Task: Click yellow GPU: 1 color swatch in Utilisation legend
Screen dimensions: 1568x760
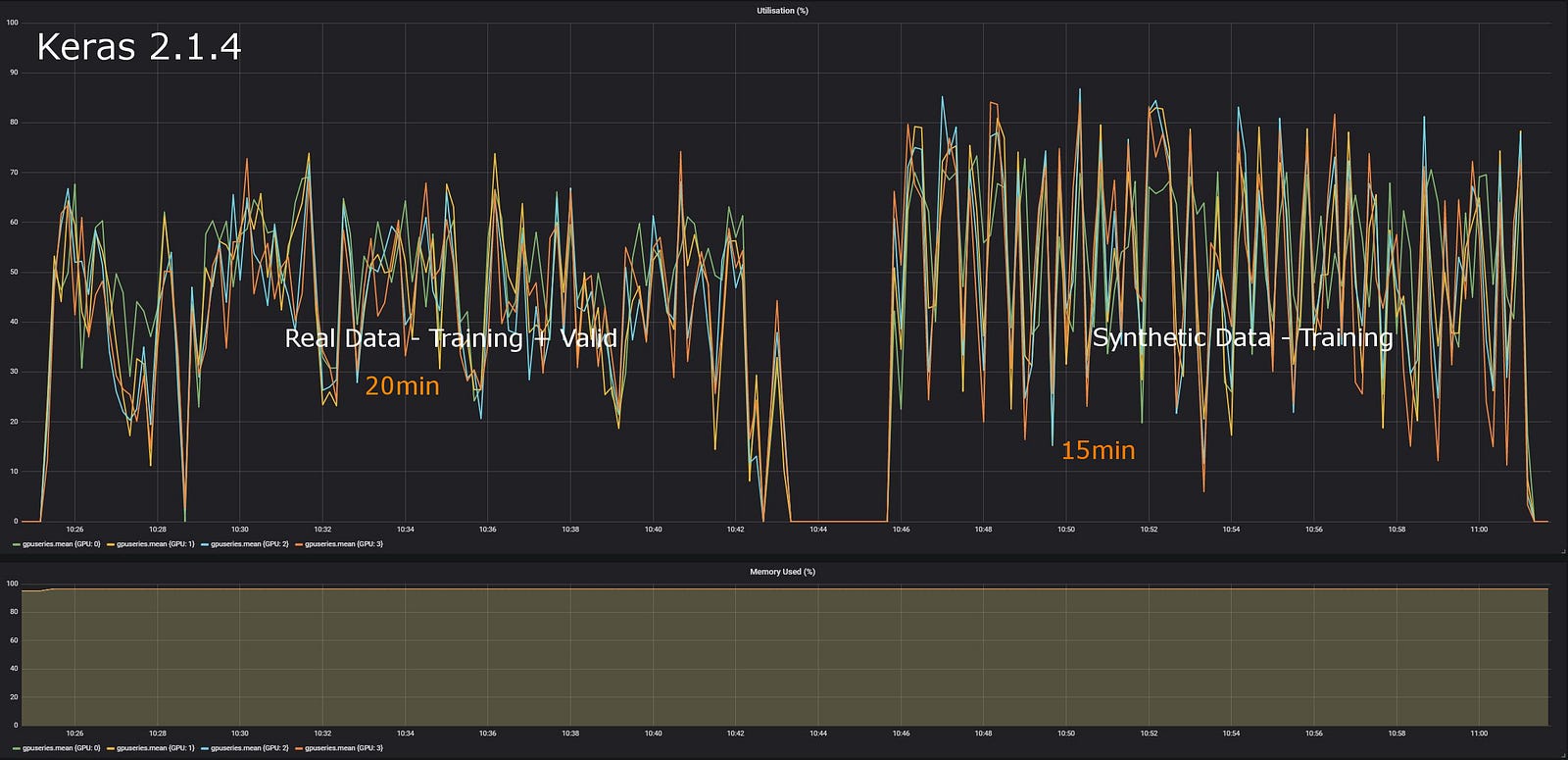Action: click(110, 544)
